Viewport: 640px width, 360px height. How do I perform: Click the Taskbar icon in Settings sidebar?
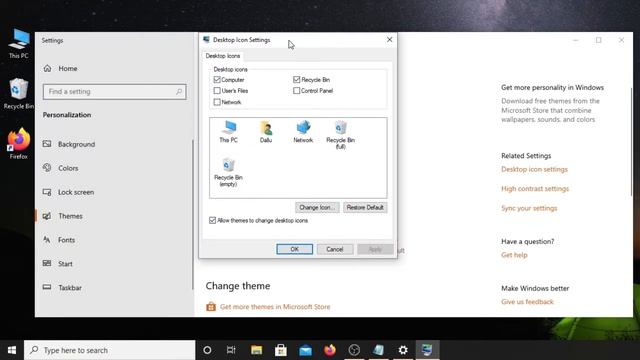[x=47, y=287]
